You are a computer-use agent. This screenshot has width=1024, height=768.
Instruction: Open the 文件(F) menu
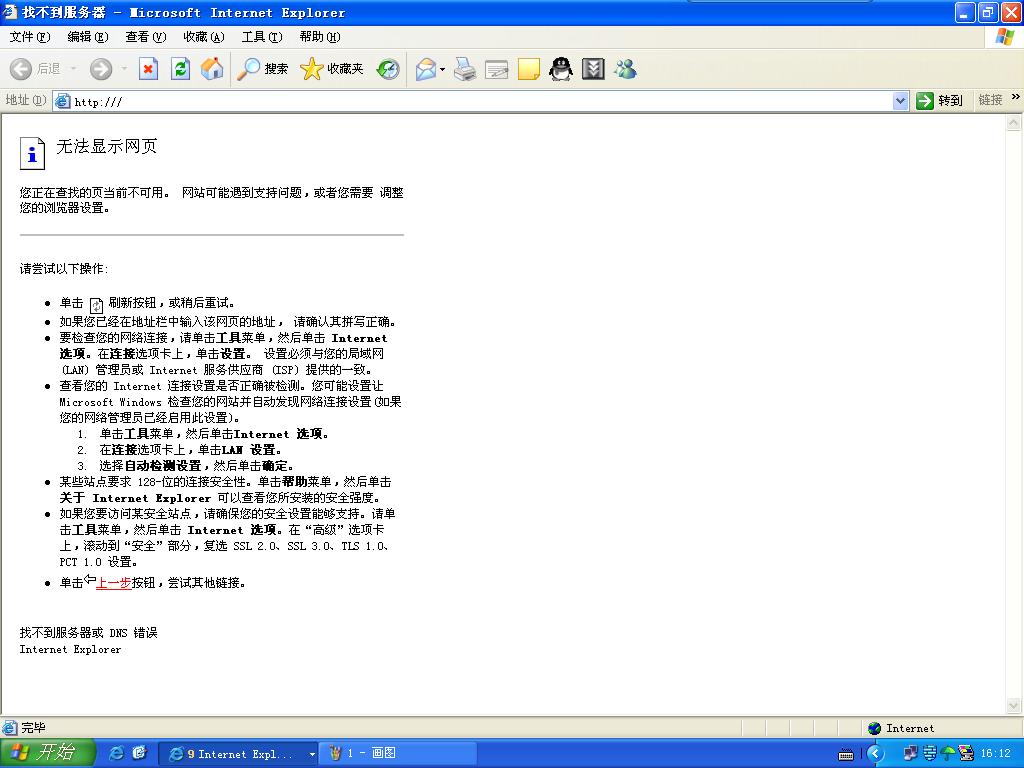(29, 37)
